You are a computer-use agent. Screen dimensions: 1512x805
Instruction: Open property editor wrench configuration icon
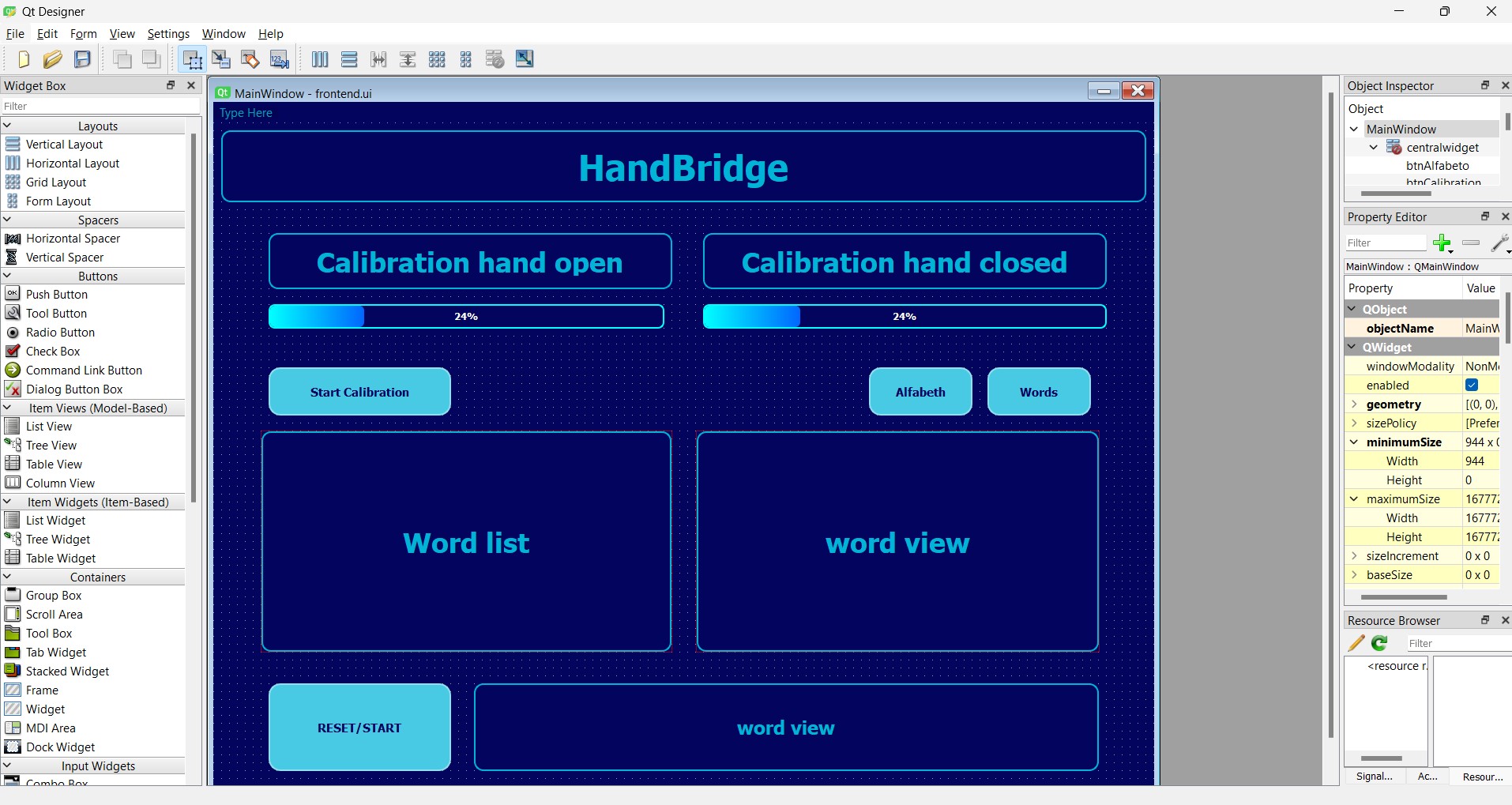pos(1500,243)
